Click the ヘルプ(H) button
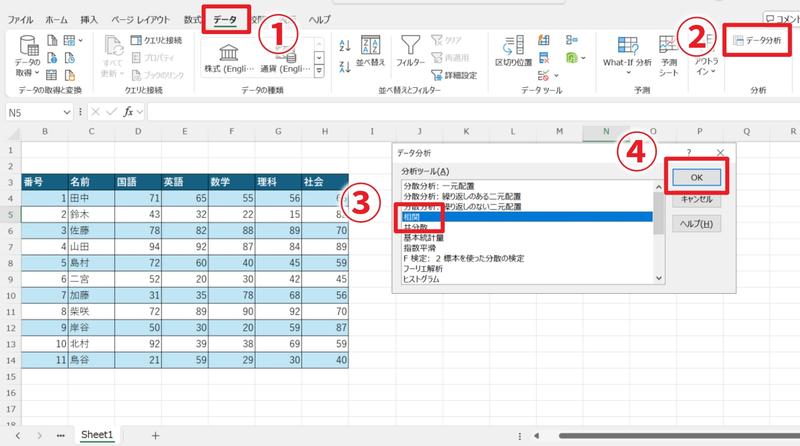The image size is (800, 446). (x=696, y=224)
